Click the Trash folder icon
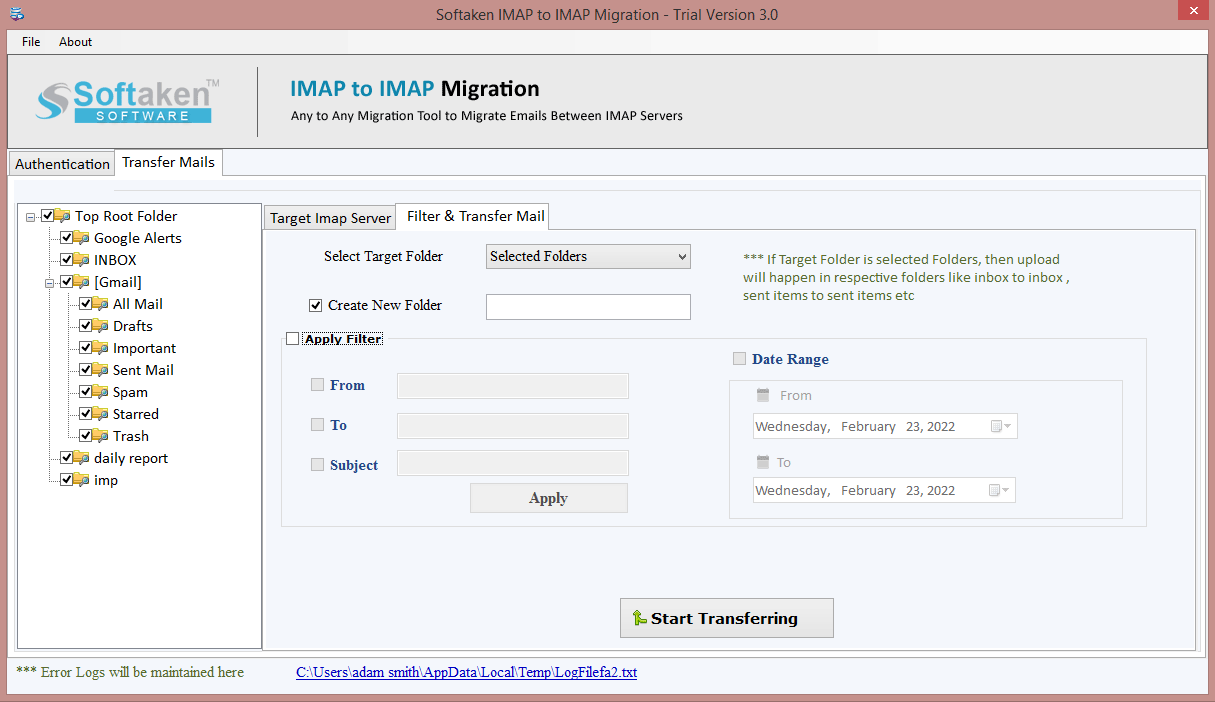The image size is (1215, 702). pos(100,436)
